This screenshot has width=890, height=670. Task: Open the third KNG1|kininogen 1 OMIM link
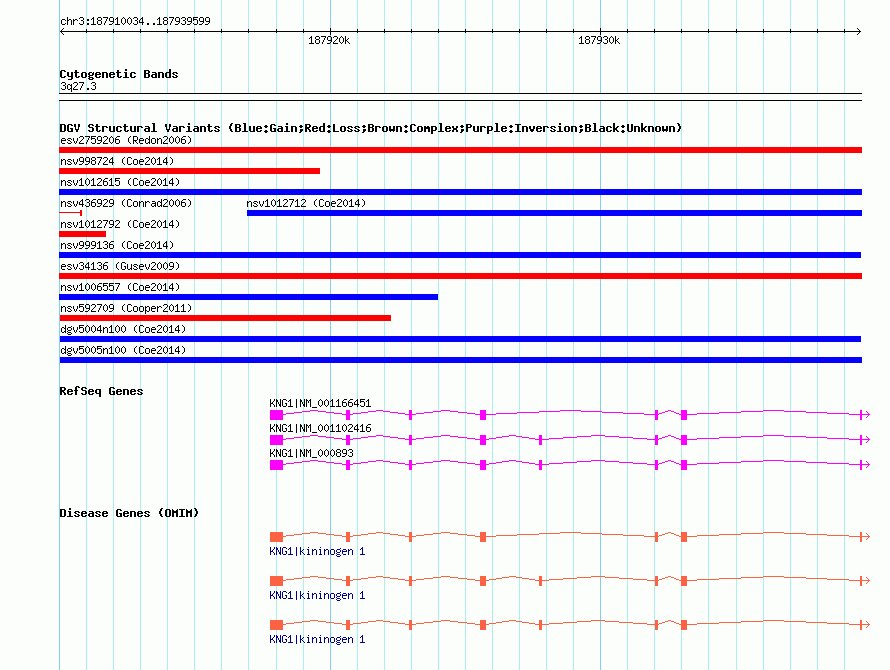[x=317, y=639]
